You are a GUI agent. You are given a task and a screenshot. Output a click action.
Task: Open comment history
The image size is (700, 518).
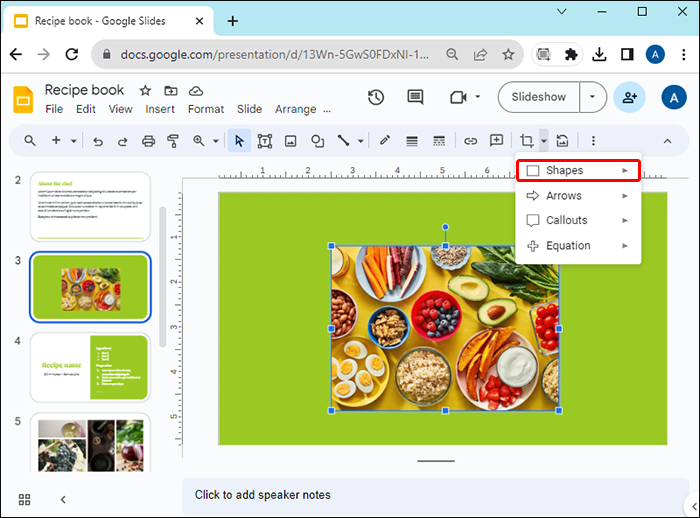coord(415,97)
